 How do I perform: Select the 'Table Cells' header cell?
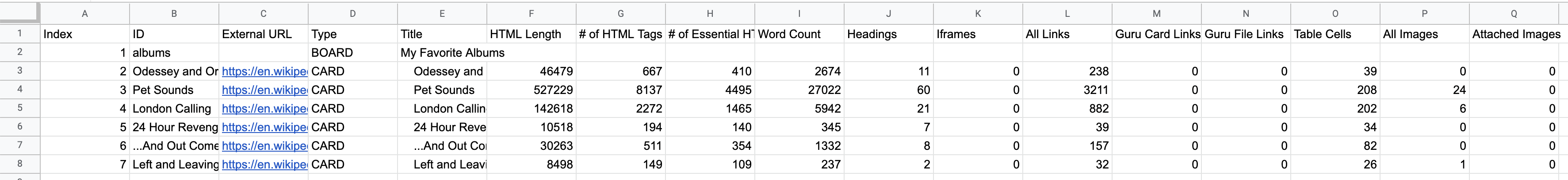(x=1335, y=34)
